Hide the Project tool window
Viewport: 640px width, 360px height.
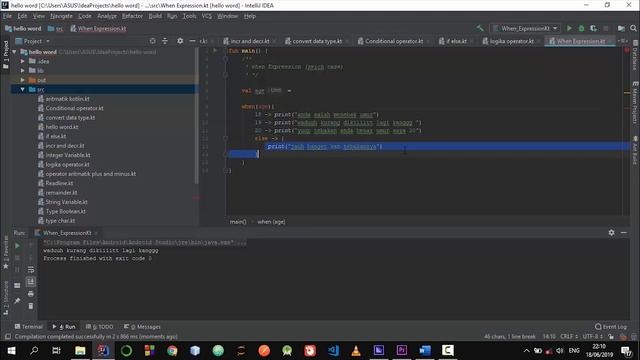(192, 41)
